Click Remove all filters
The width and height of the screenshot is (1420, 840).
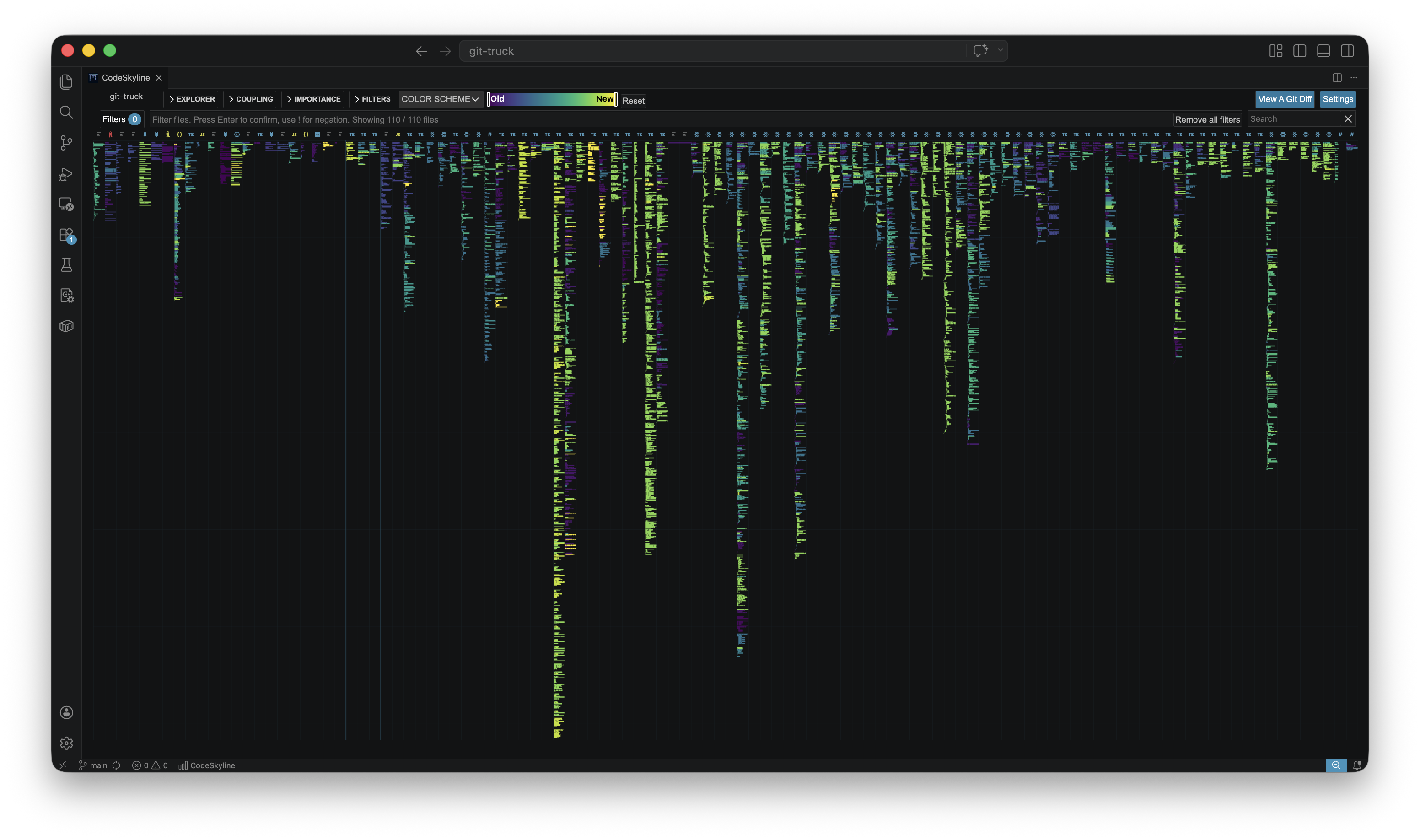coord(1207,119)
